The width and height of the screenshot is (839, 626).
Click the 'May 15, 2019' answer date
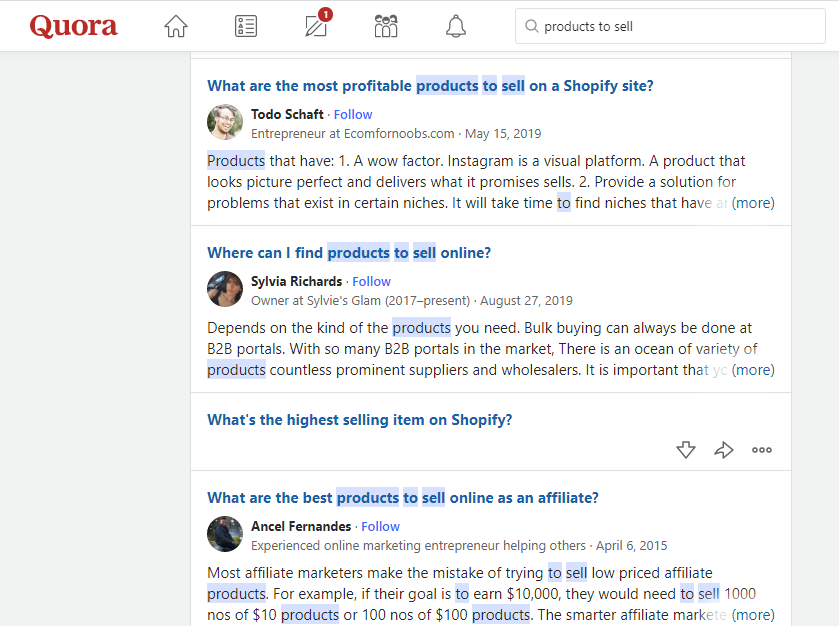[503, 134]
